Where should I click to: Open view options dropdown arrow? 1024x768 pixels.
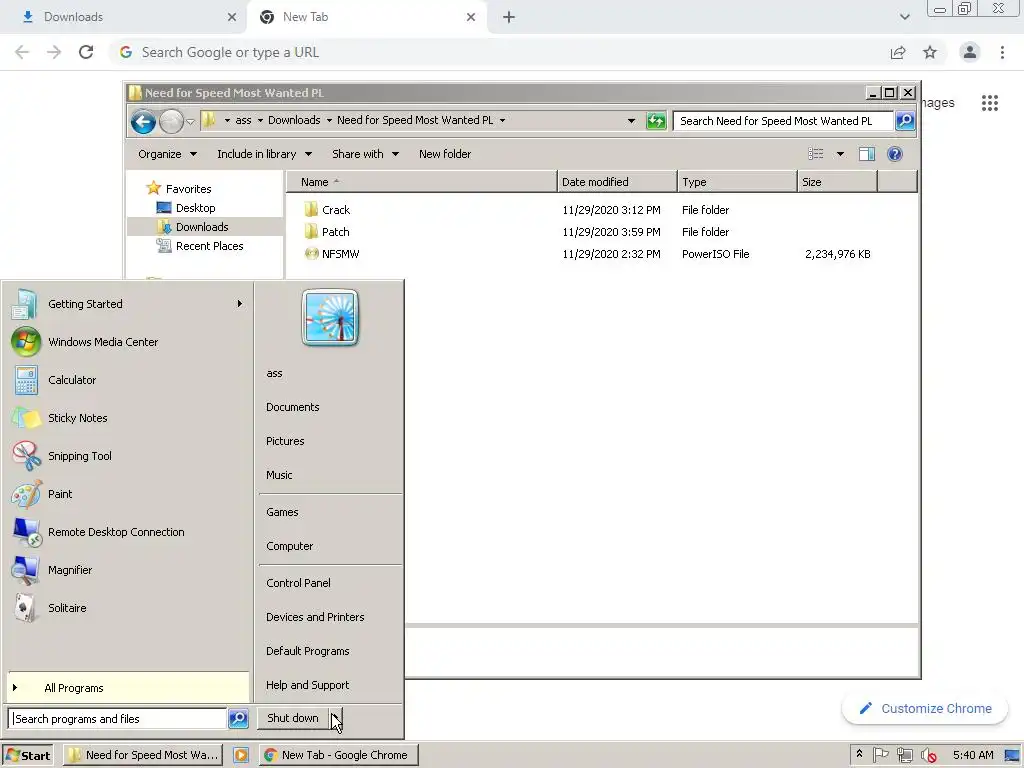pos(840,154)
